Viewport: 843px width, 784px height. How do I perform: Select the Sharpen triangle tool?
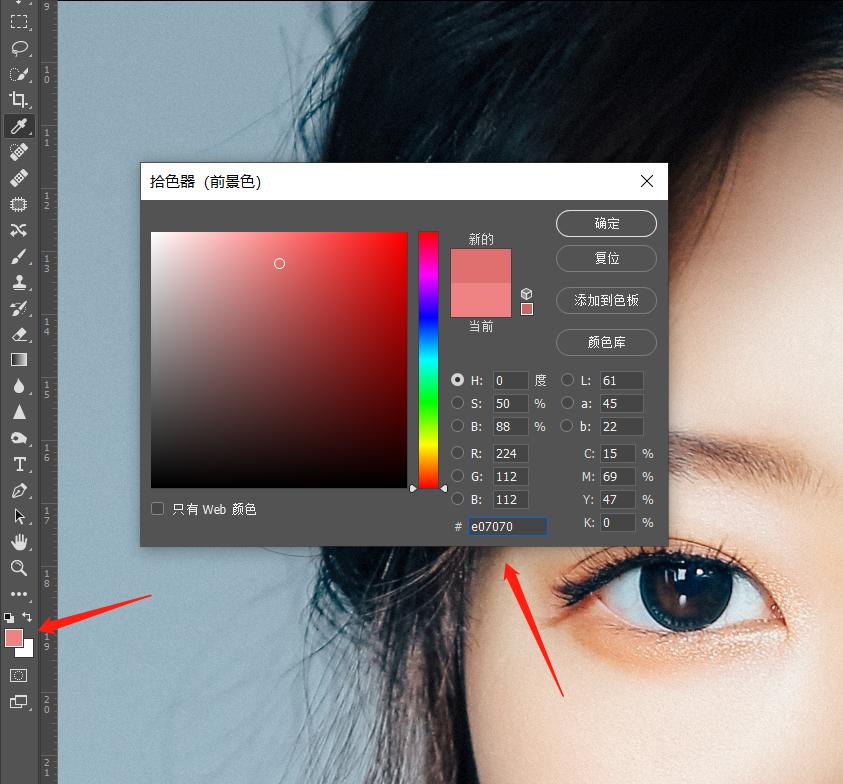19,412
